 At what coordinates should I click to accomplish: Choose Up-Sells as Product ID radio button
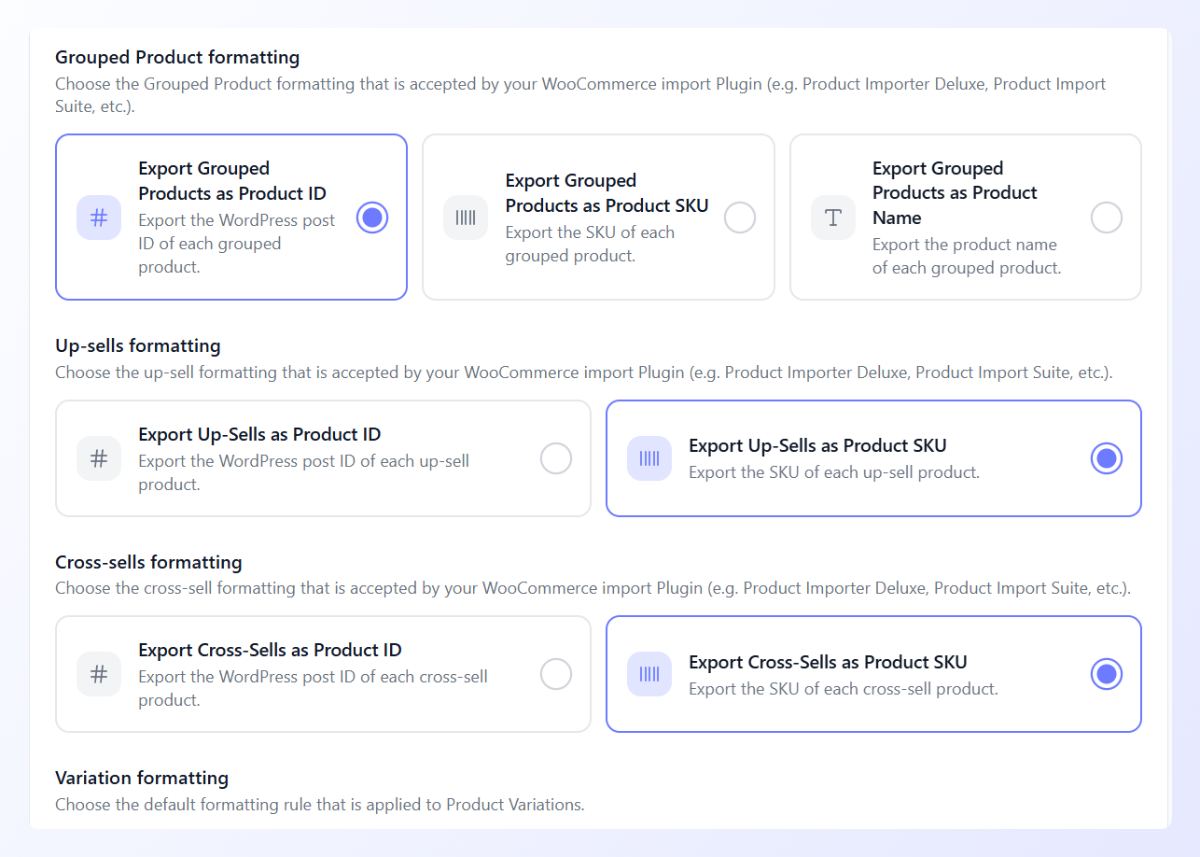tap(556, 458)
